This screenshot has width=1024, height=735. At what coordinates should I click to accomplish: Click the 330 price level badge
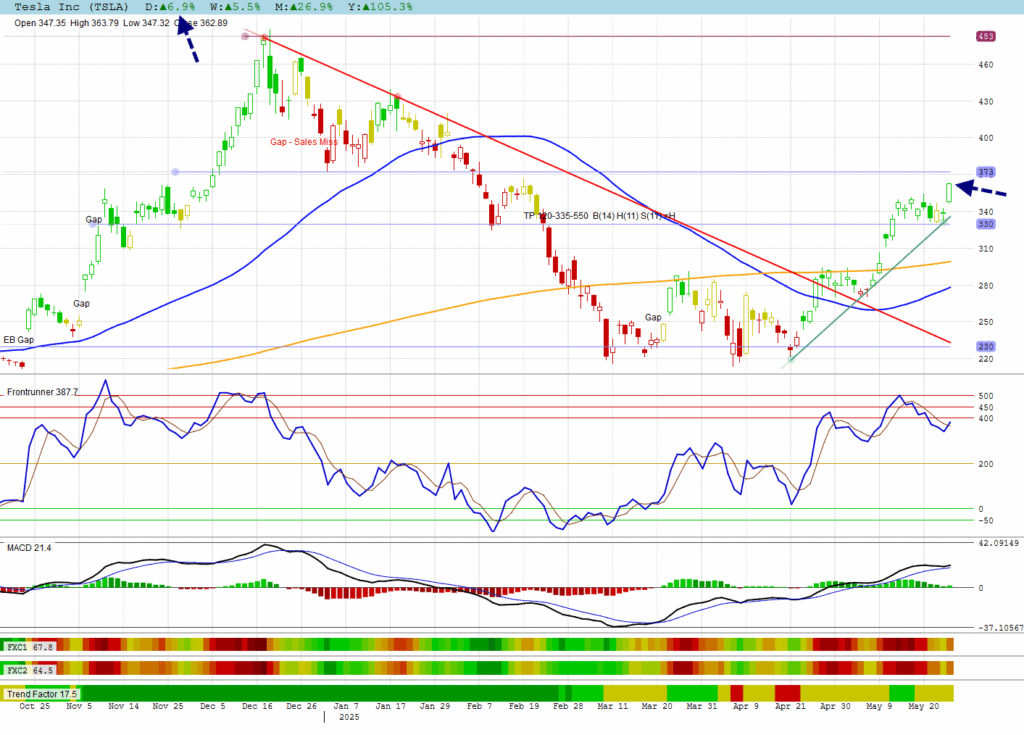tap(985, 224)
